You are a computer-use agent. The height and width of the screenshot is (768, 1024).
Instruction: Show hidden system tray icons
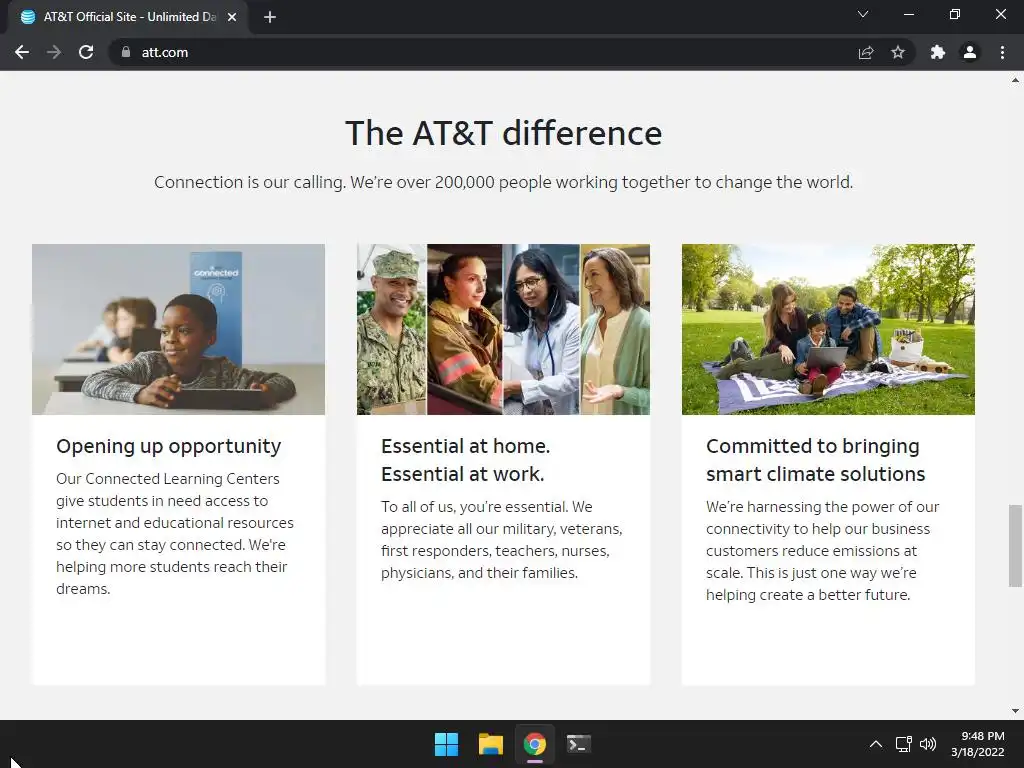[876, 744]
